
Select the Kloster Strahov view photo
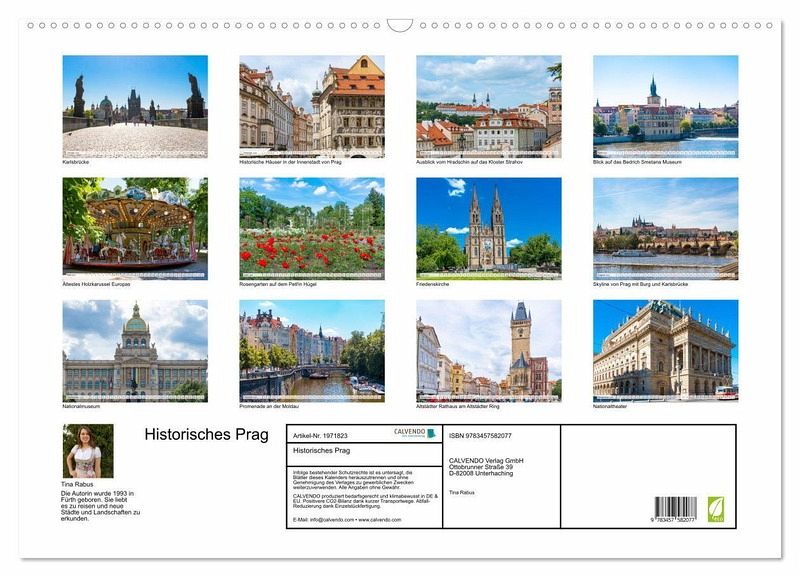(489, 107)
